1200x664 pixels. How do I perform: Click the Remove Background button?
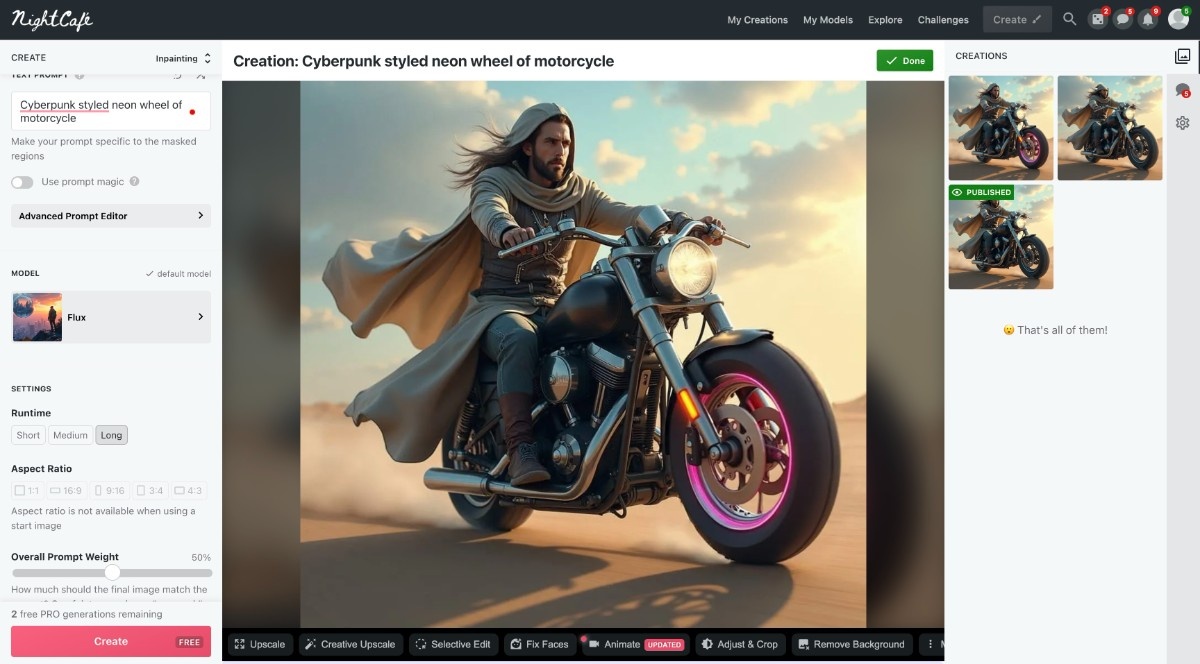pyautogui.click(x=850, y=644)
